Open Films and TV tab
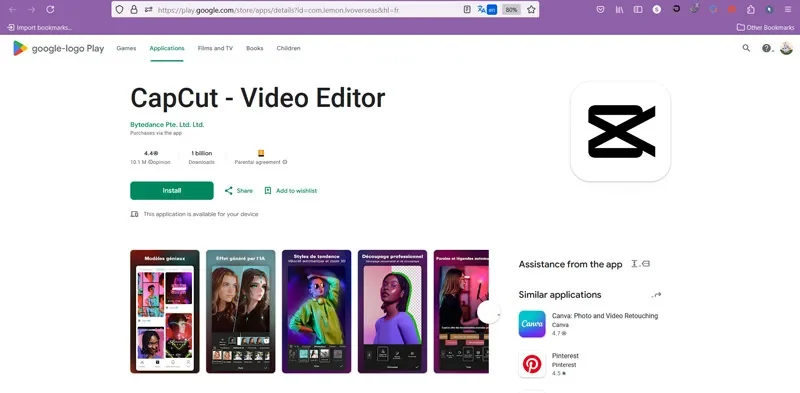The image size is (800, 393). [215, 48]
